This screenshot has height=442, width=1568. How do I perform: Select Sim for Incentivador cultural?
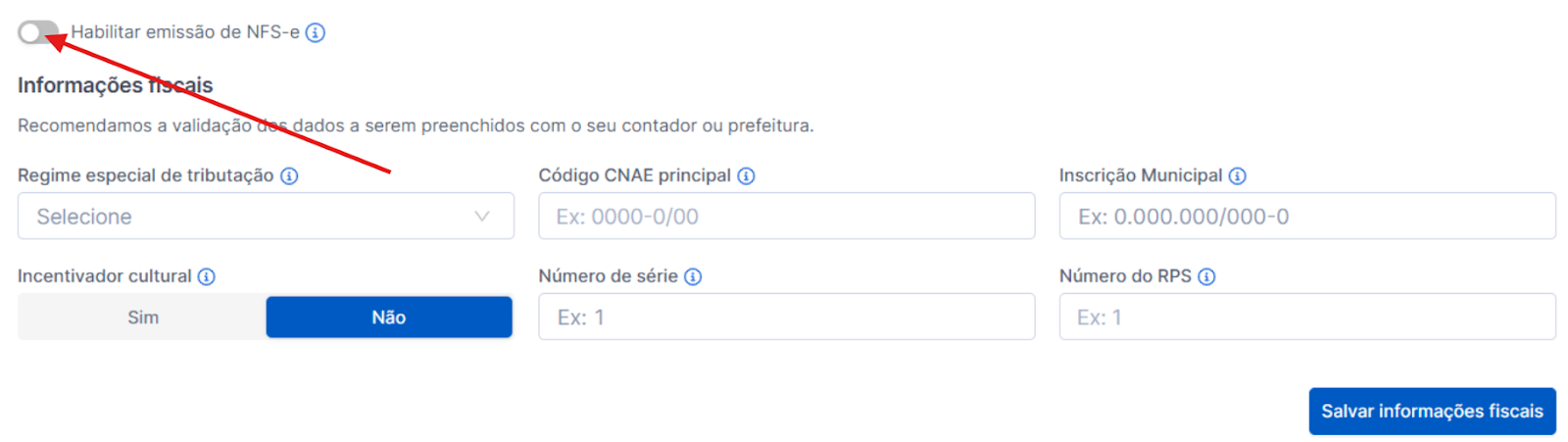pos(143,318)
